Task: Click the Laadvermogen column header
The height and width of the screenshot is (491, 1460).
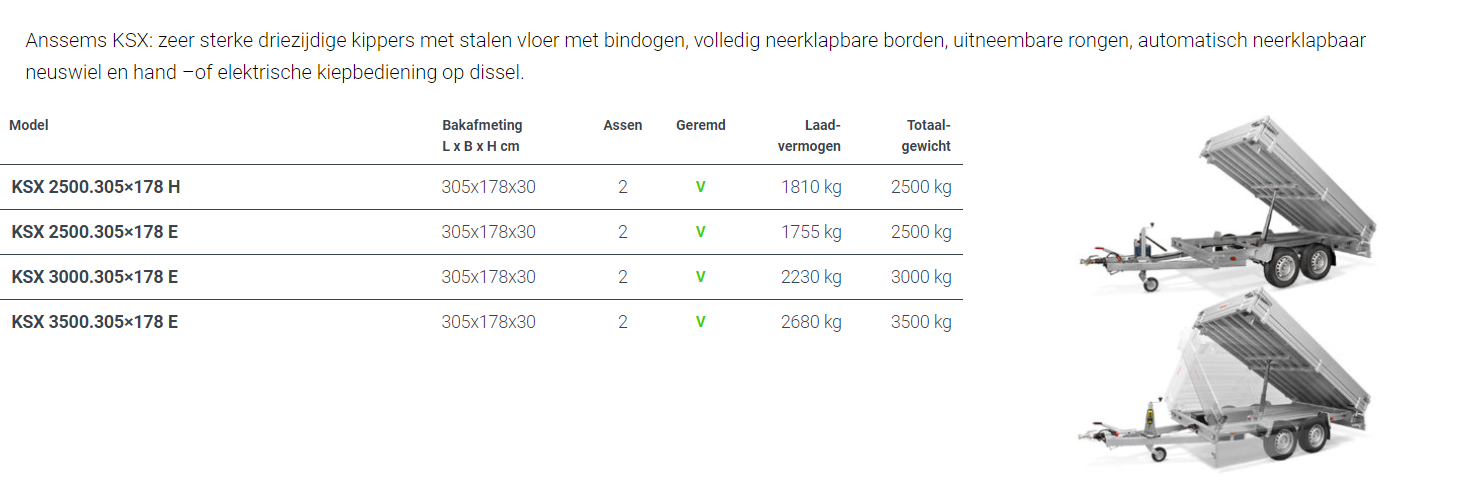Action: tap(810, 136)
